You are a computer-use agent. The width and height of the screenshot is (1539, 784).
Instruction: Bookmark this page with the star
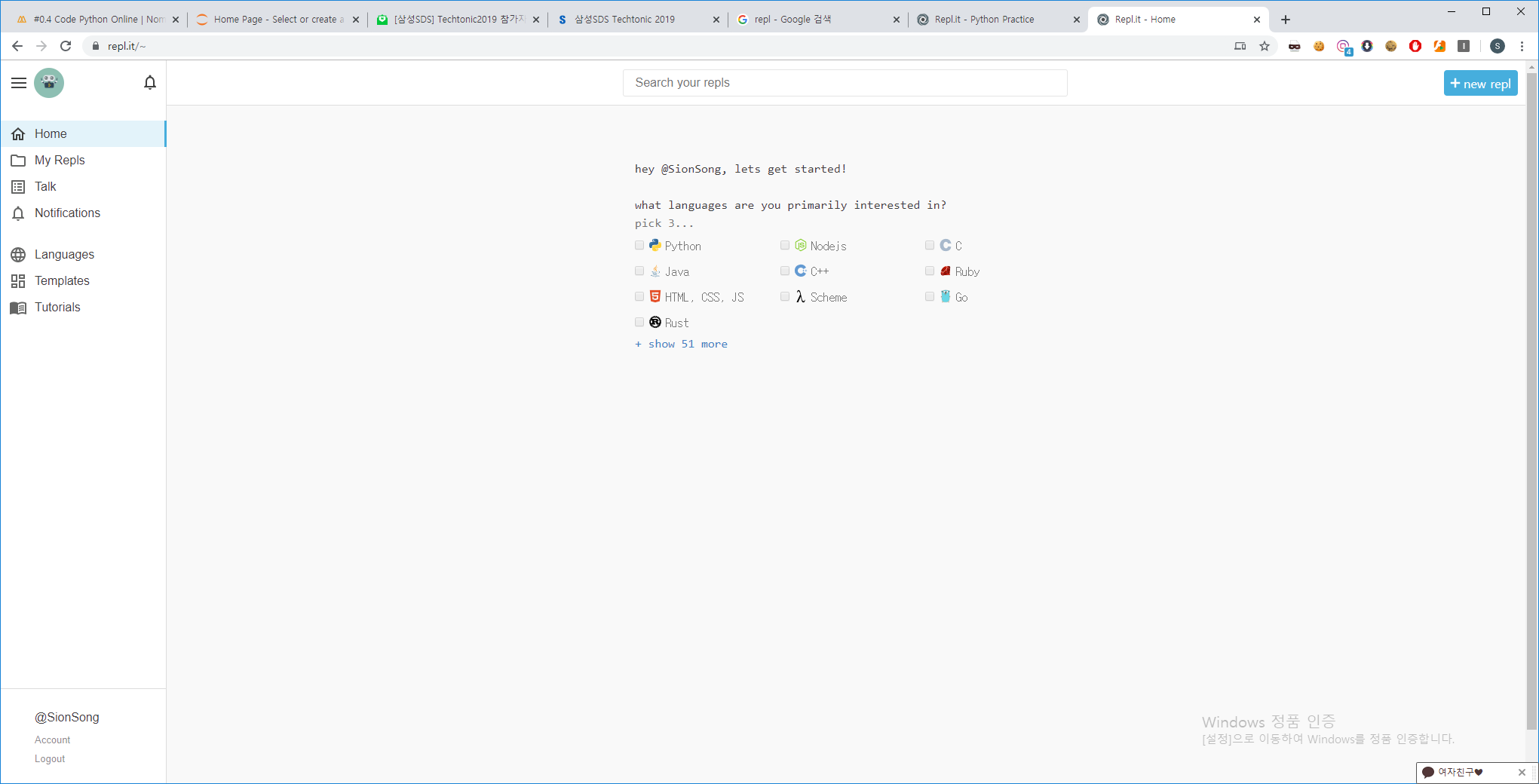pos(1265,46)
